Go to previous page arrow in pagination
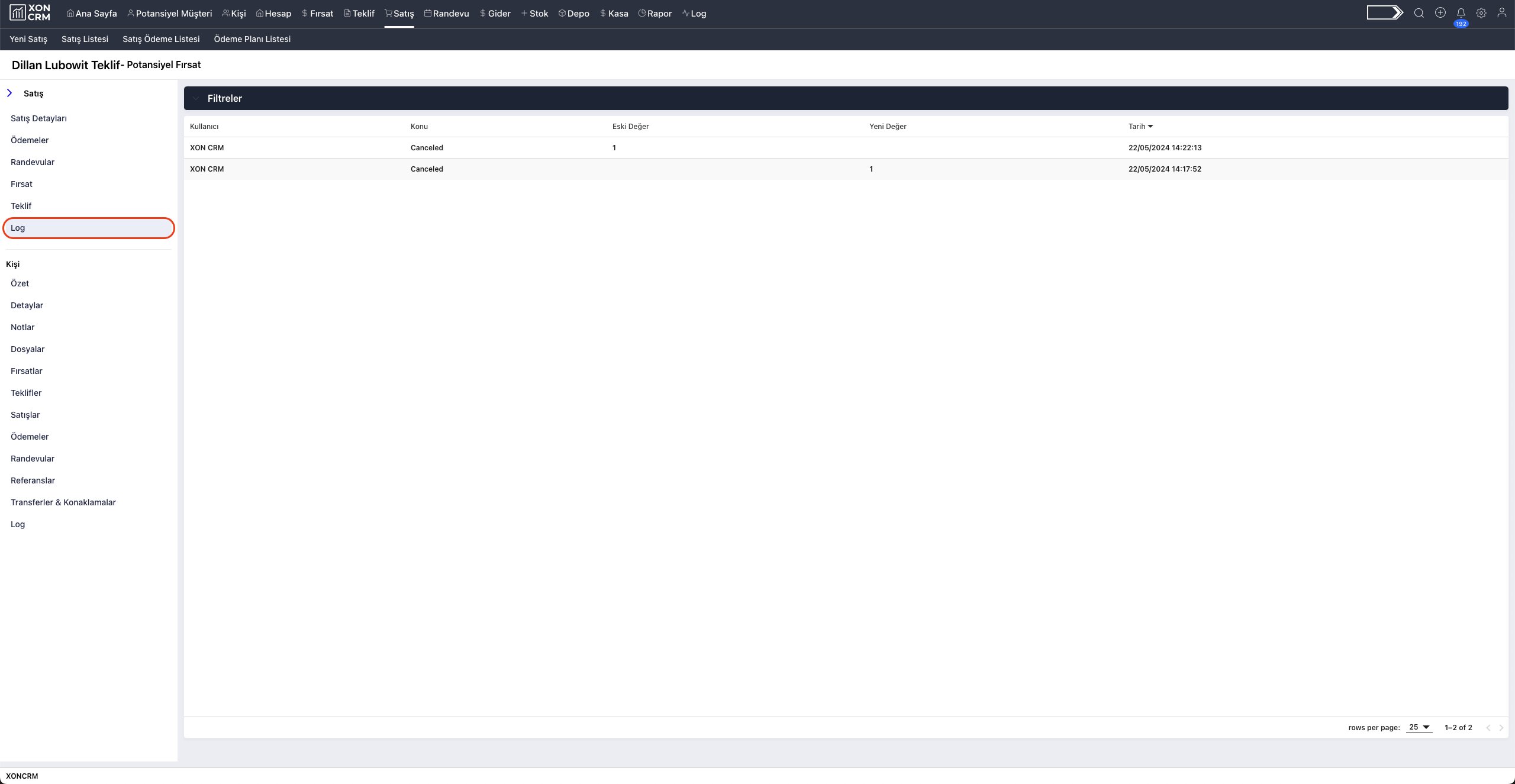 click(1488, 728)
